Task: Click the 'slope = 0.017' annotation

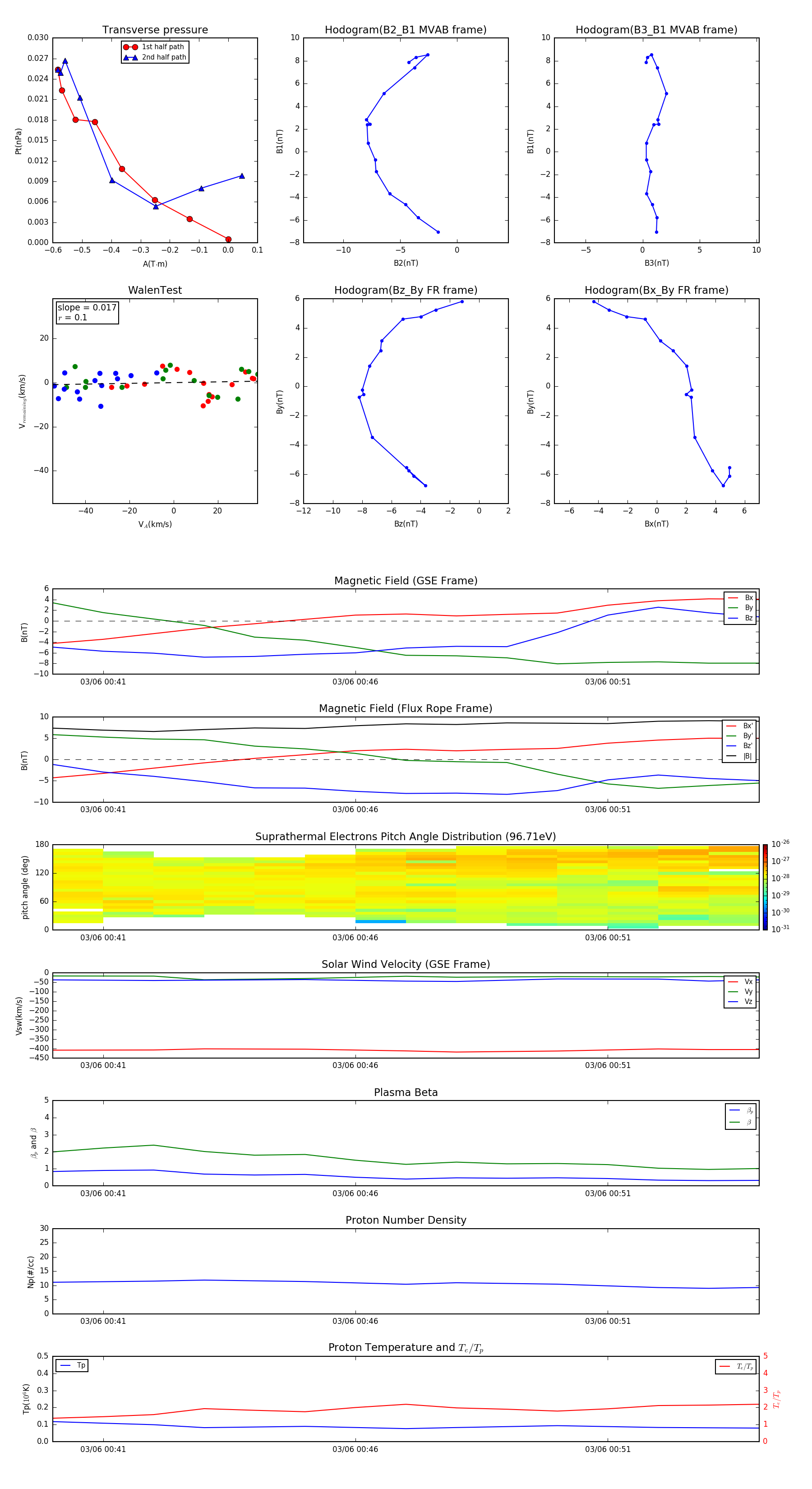Action: (x=87, y=308)
